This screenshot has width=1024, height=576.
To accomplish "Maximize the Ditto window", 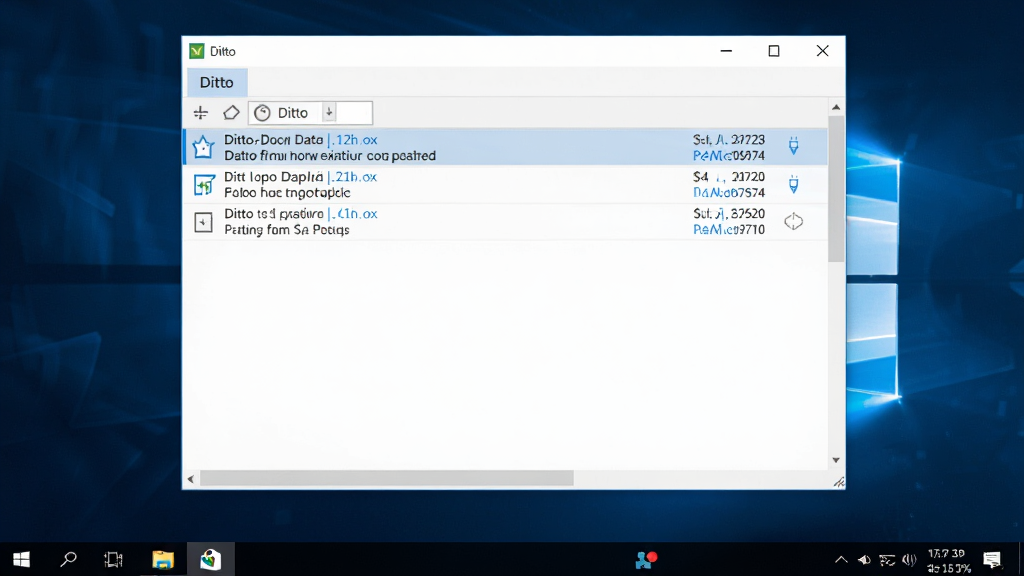I will pyautogui.click(x=774, y=51).
